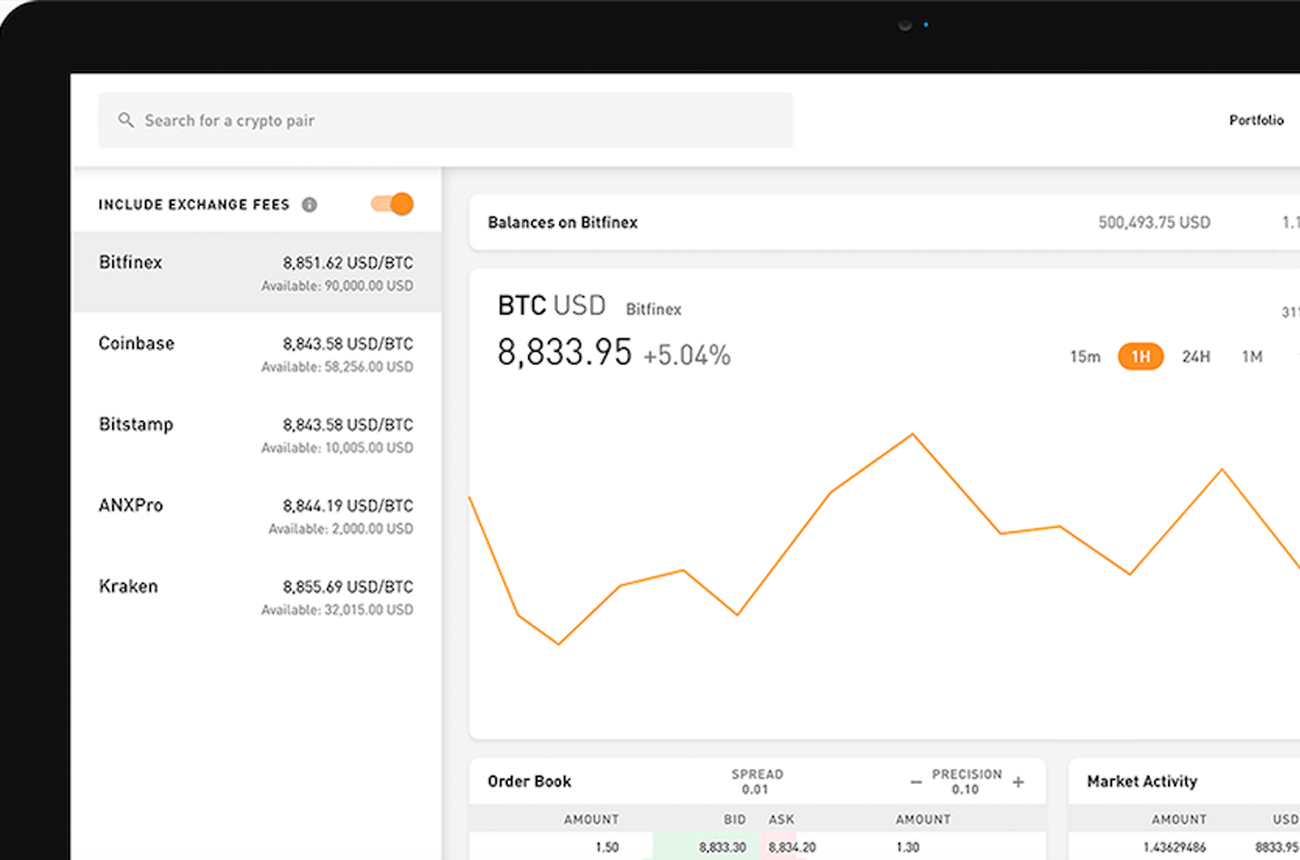The image size is (1300, 860).
Task: Click the 8,834.20 ask price
Action: (792, 847)
